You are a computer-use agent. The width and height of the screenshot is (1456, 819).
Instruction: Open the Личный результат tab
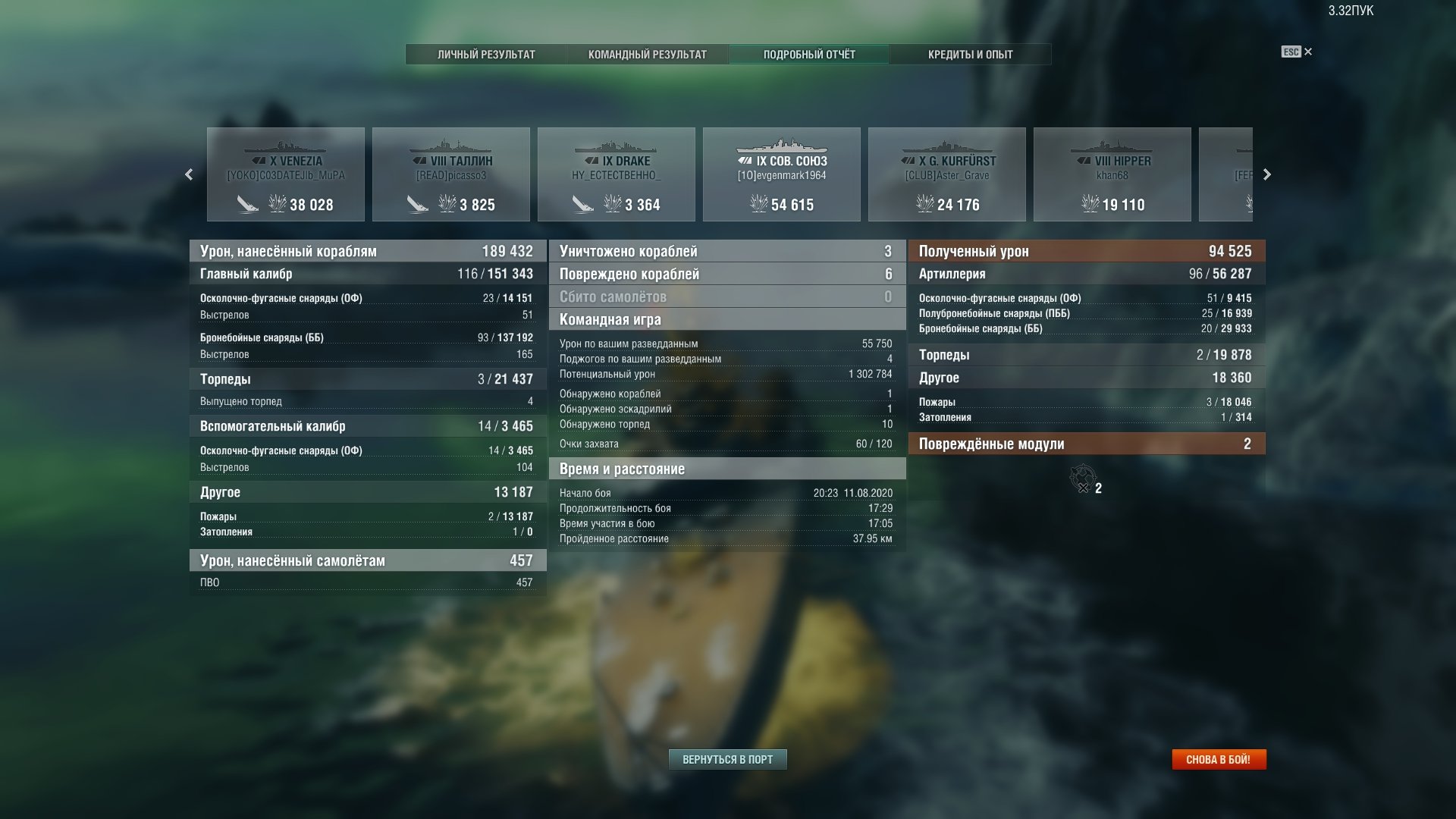[x=486, y=55]
